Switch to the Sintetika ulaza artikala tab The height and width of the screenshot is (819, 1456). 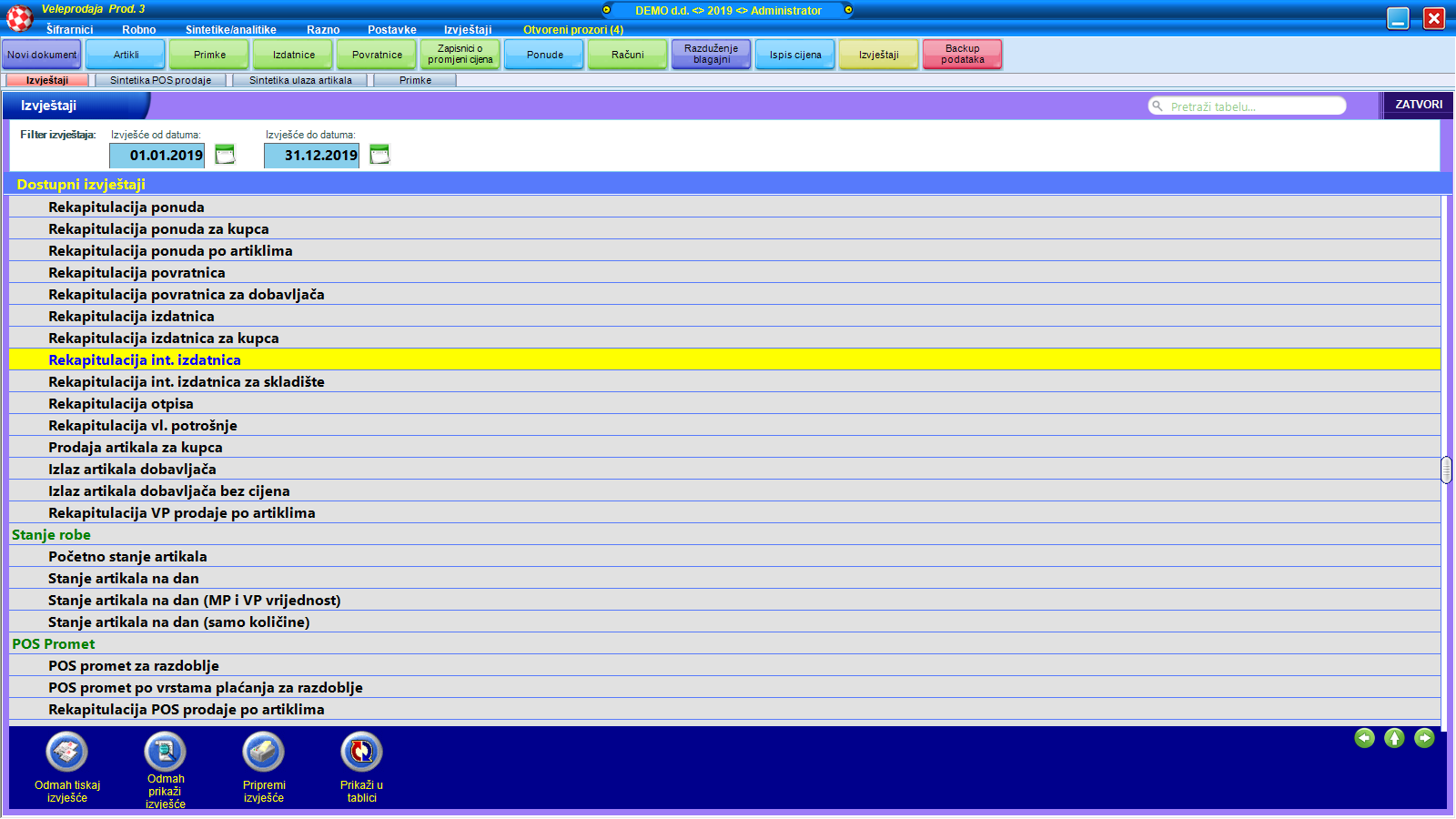(300, 80)
